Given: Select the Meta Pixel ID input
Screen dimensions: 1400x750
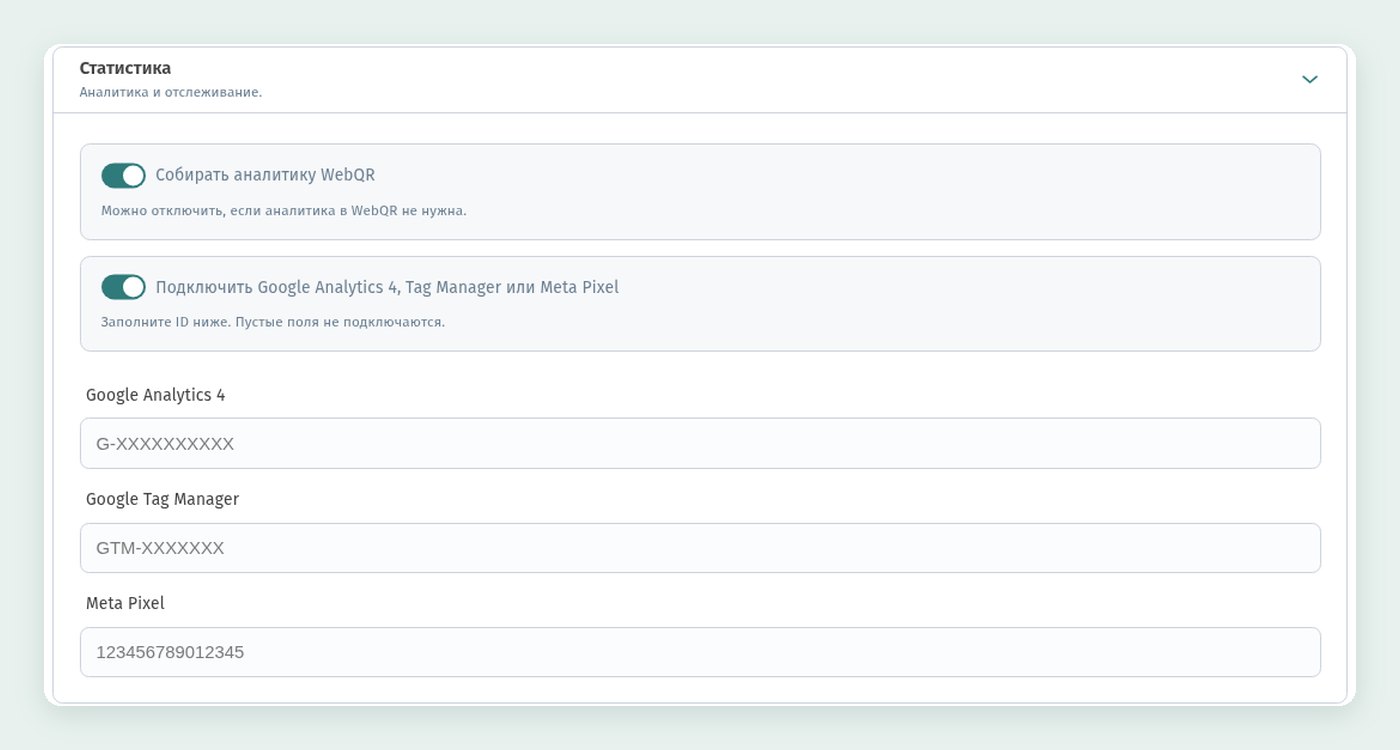Looking at the screenshot, I should [x=700, y=652].
